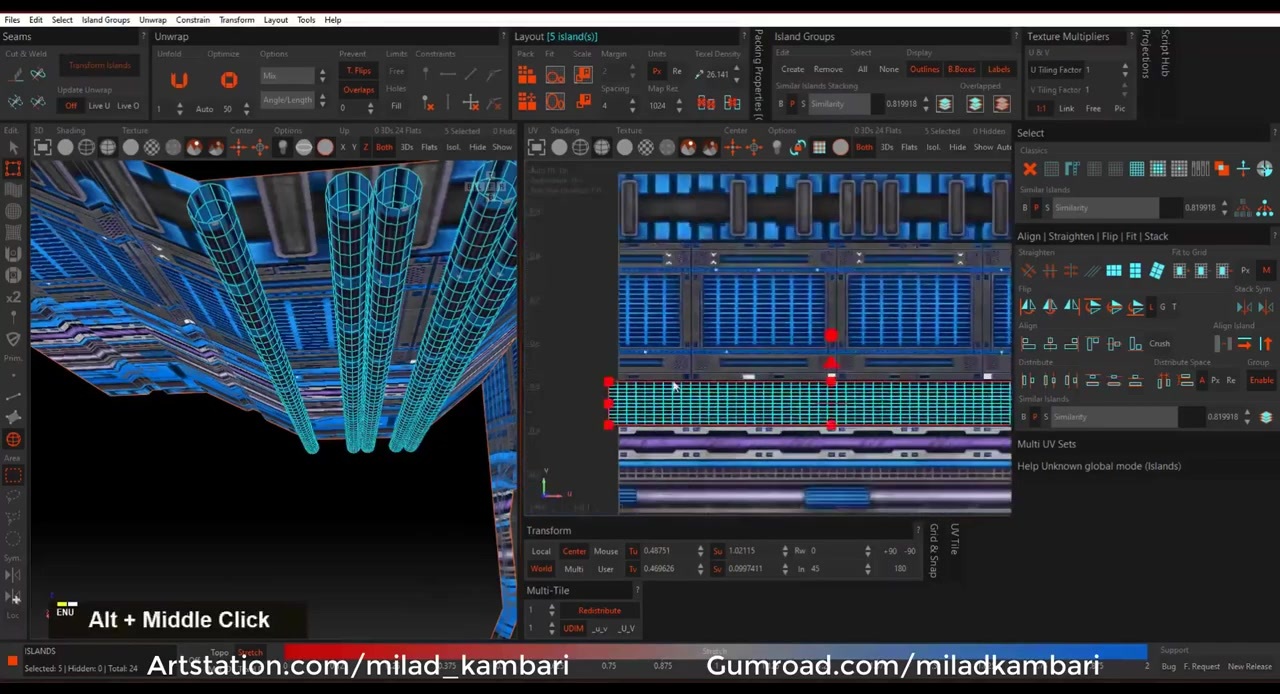Click the frame view icon in UV viewport toolbar
Image resolution: width=1280 pixels, height=694 pixels.
pyautogui.click(x=537, y=148)
